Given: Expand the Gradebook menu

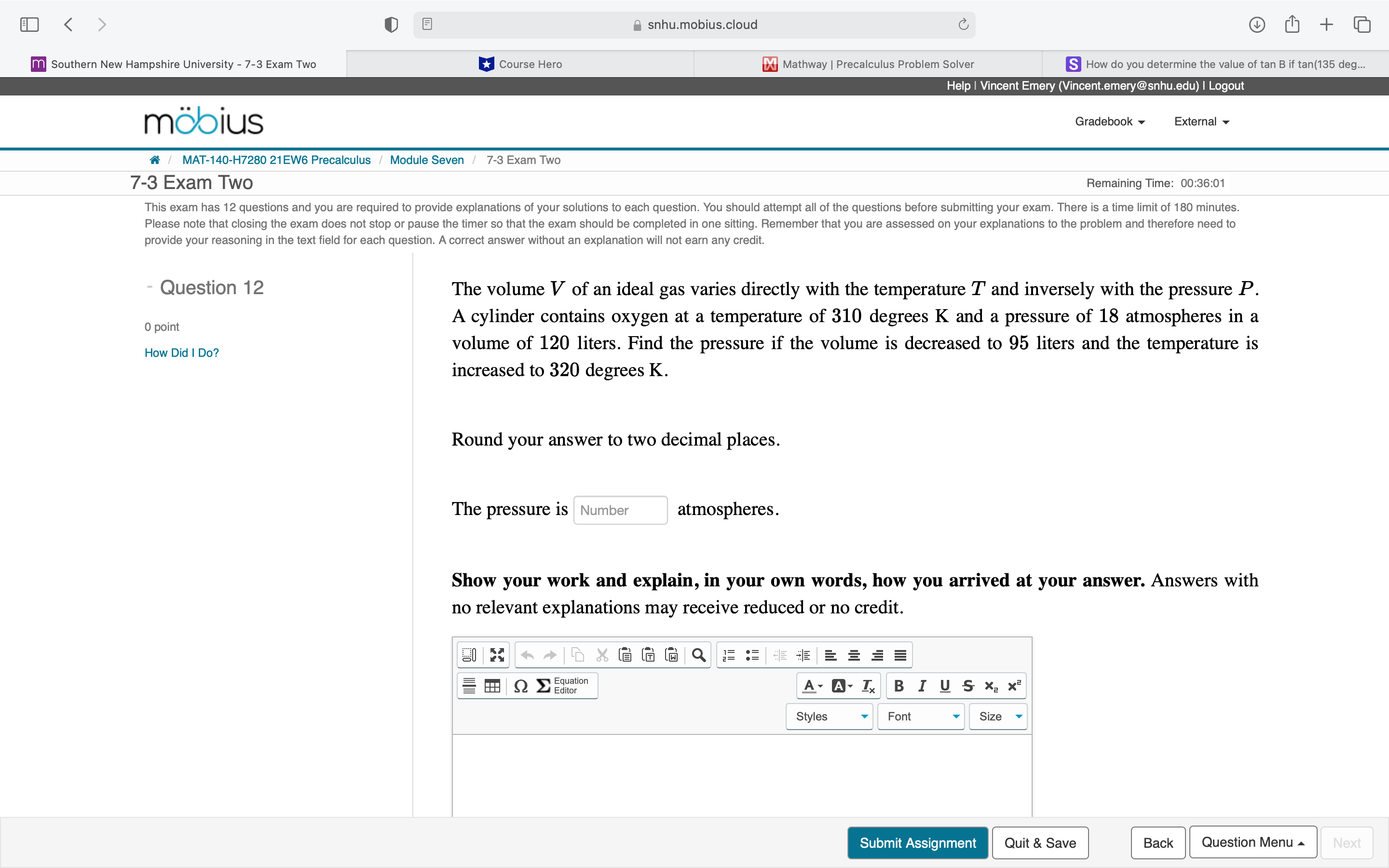Looking at the screenshot, I should tap(1109, 121).
